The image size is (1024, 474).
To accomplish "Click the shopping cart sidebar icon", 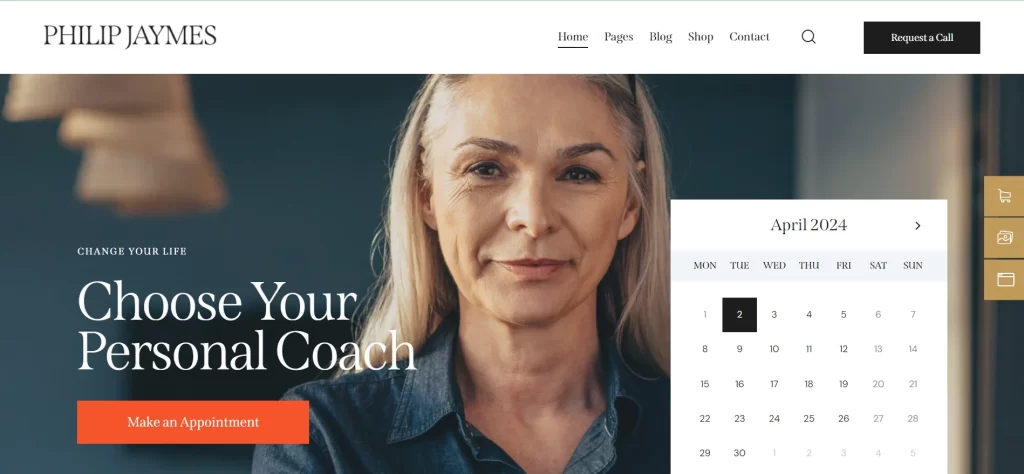I will 1004,196.
